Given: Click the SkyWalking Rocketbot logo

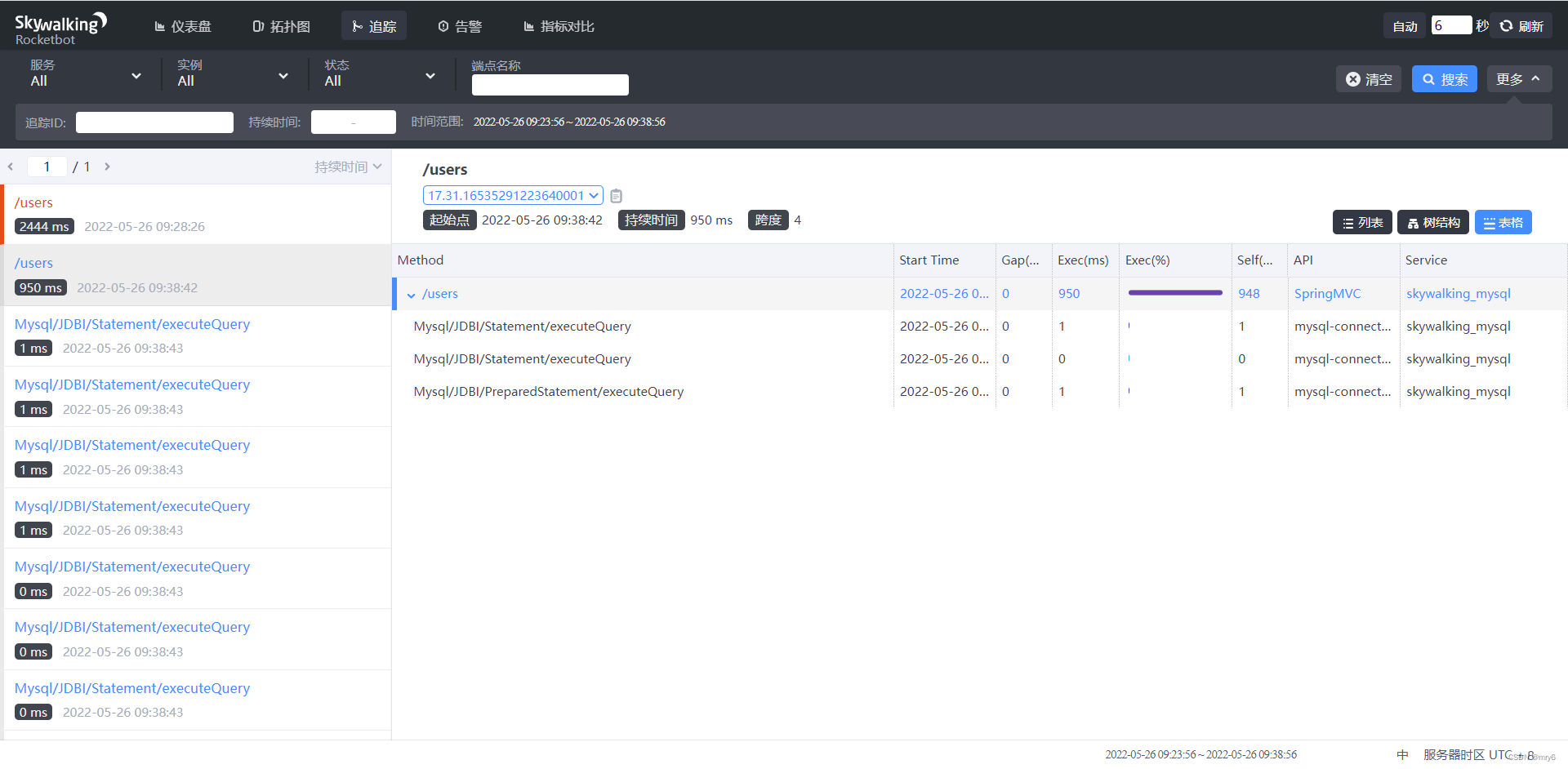Looking at the screenshot, I should 60,29.
